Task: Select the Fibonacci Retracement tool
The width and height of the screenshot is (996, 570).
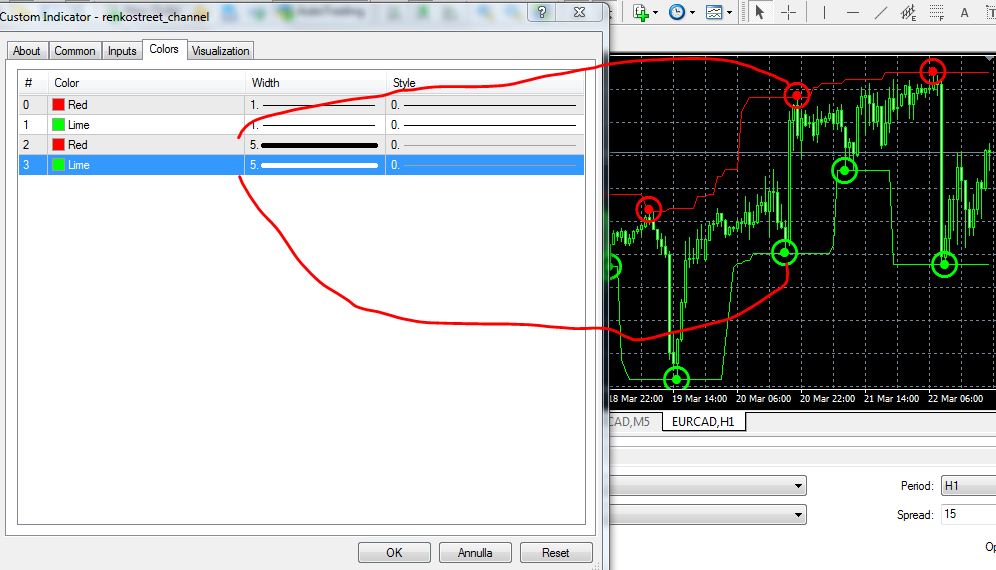Action: coord(936,12)
